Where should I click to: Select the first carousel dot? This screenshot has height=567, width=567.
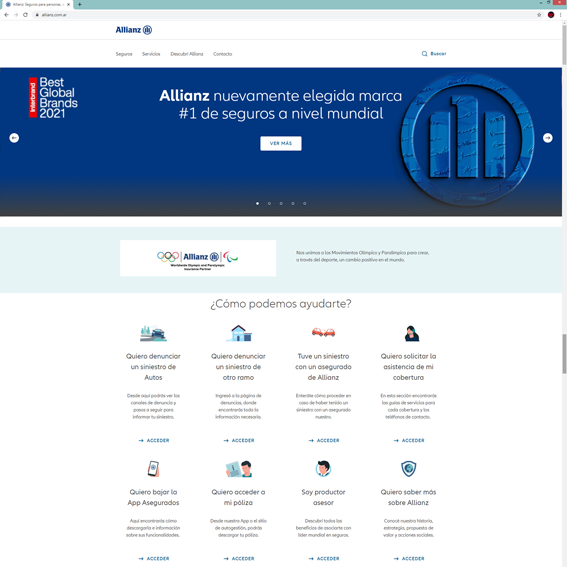257,203
